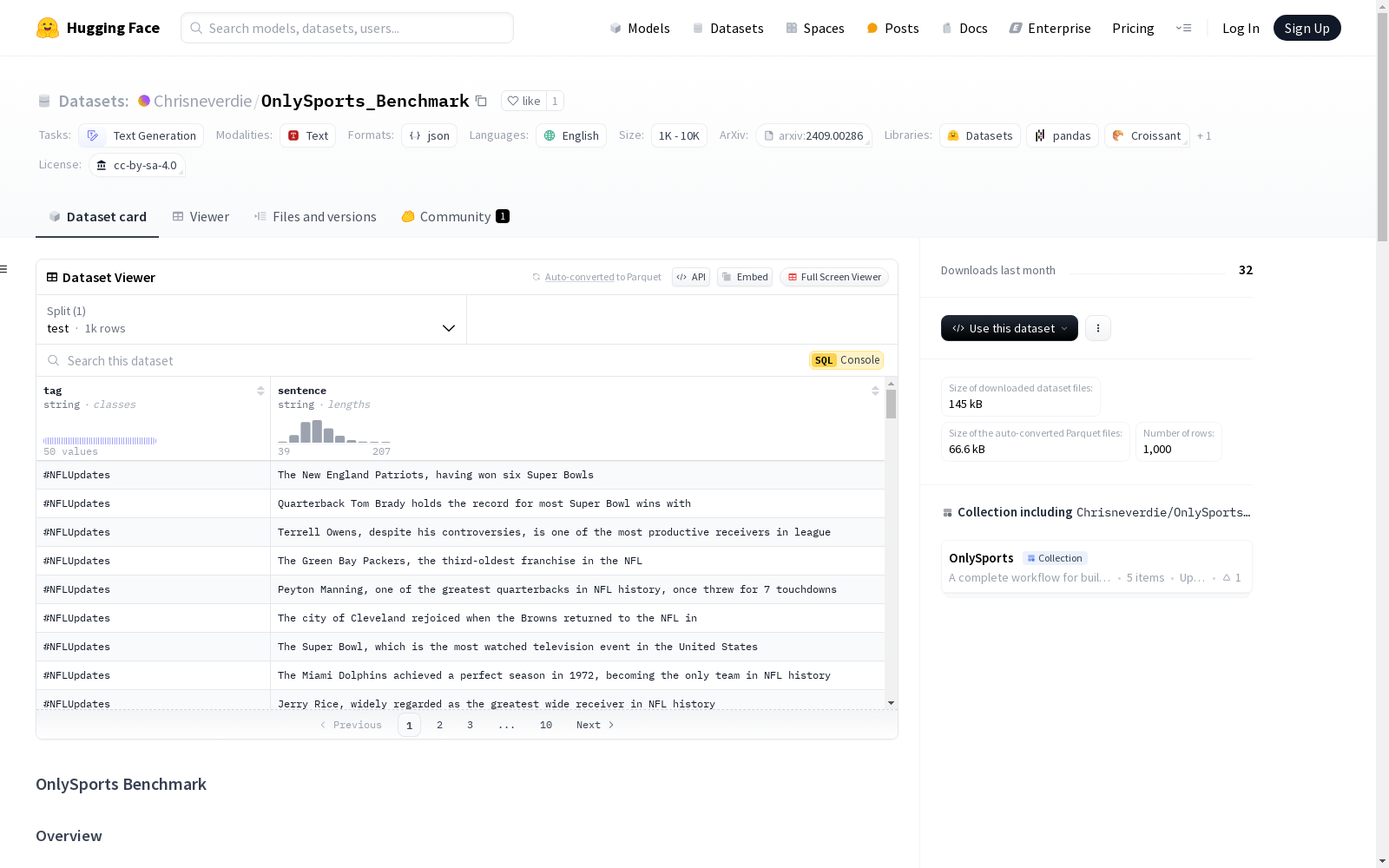1389x868 pixels.
Task: Click the json format tag
Action: click(429, 135)
